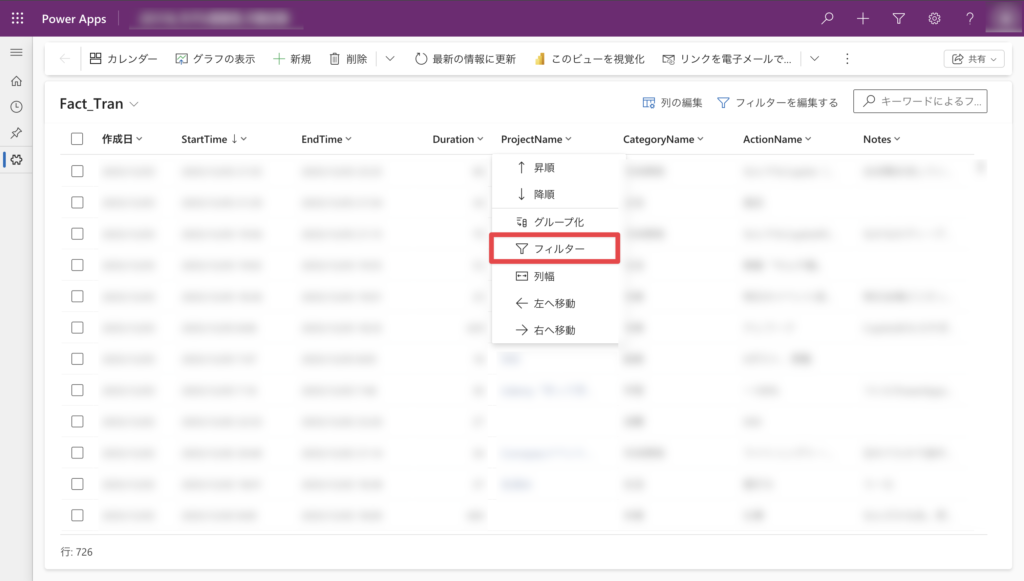This screenshot has width=1024, height=581.
Task: Click the search magnifier in header
Action: coord(827,18)
